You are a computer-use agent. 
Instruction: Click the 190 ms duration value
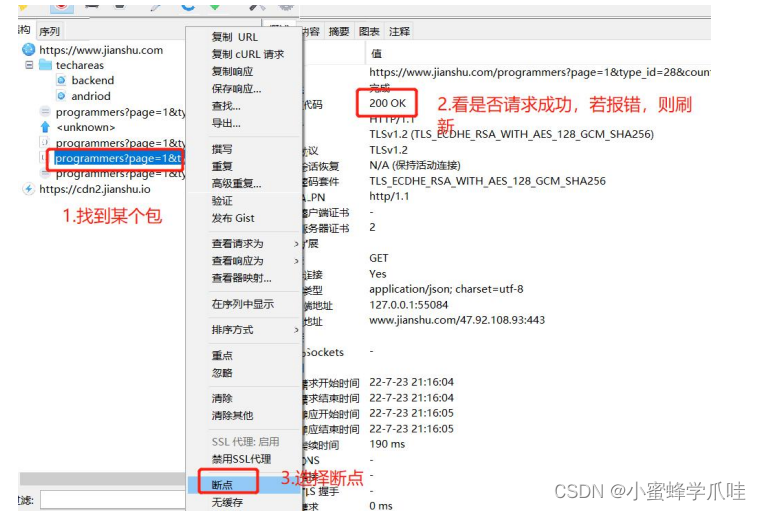point(387,444)
